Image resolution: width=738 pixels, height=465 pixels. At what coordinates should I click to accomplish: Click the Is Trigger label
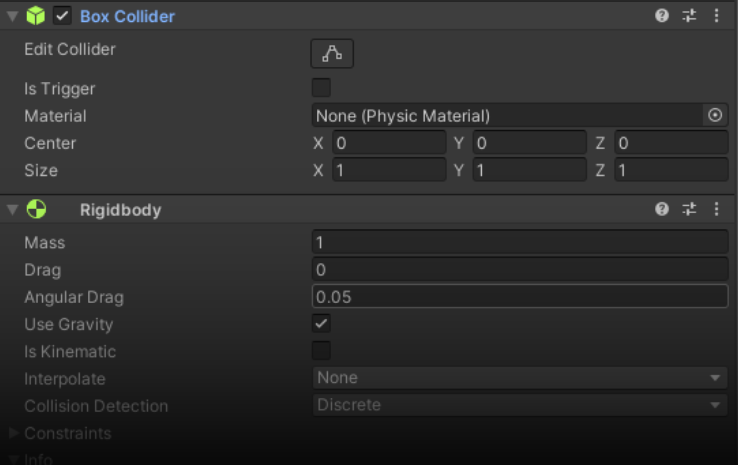pos(60,89)
